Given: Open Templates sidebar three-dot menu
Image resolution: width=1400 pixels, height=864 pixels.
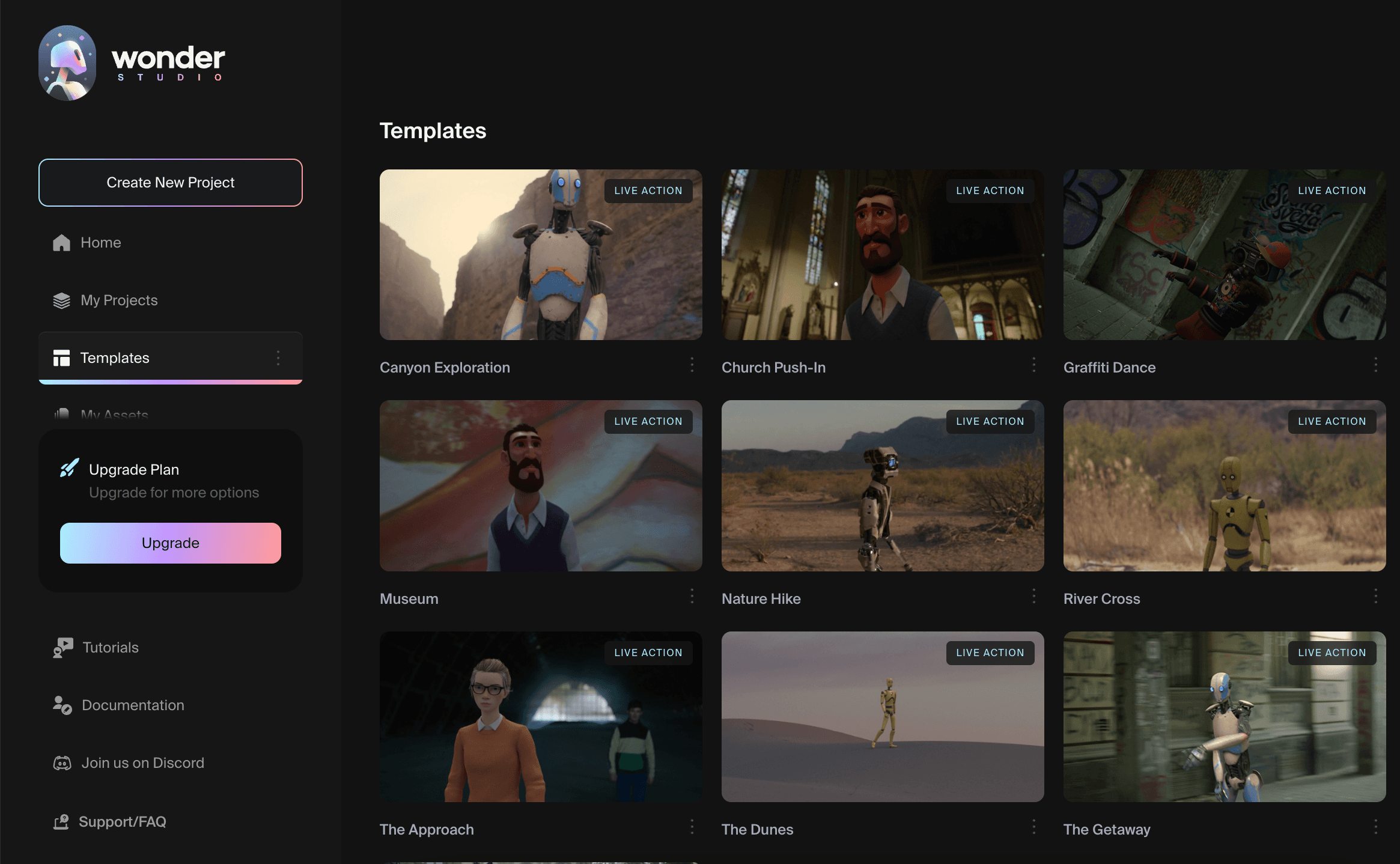Looking at the screenshot, I should 278,358.
